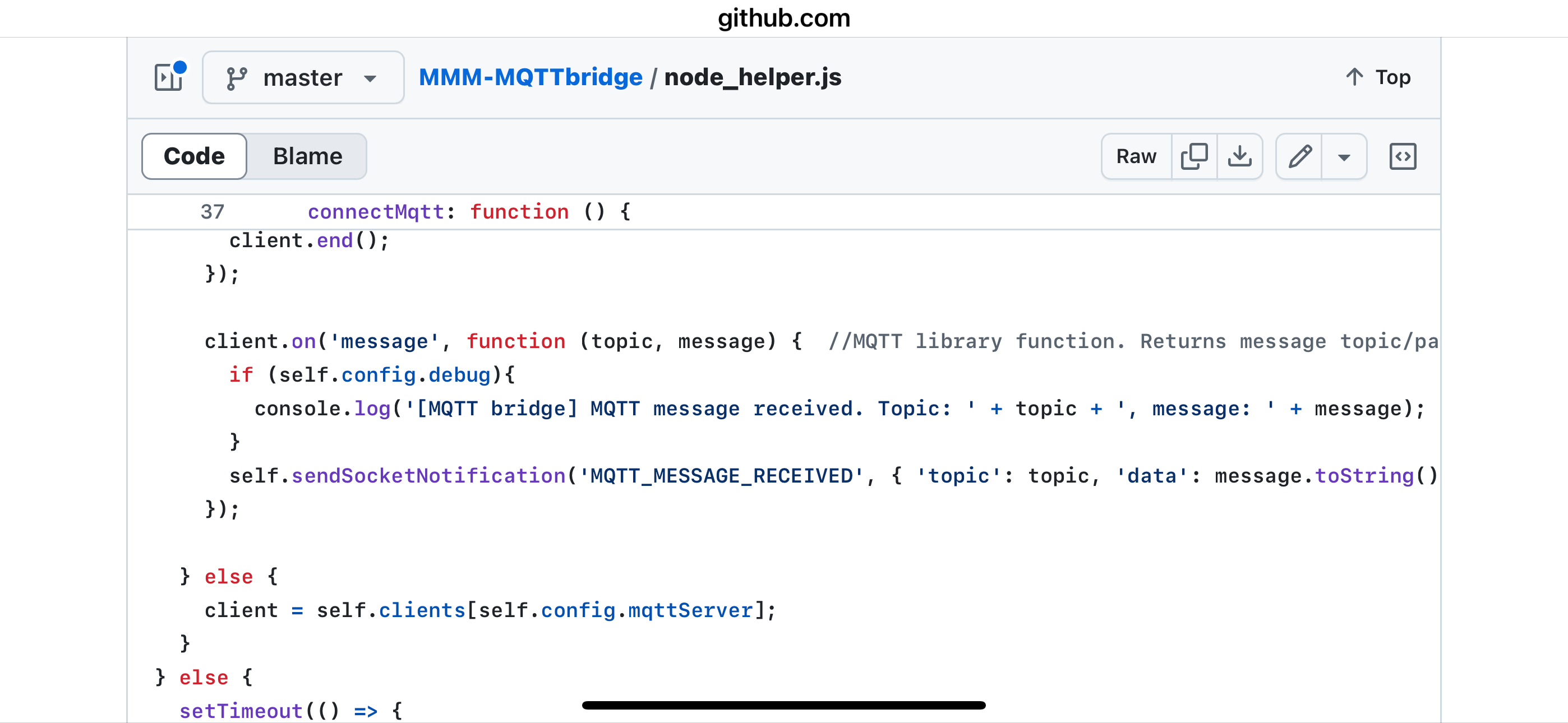The image size is (1568, 723).
Task: Expand the file tree side panel
Action: (x=169, y=77)
